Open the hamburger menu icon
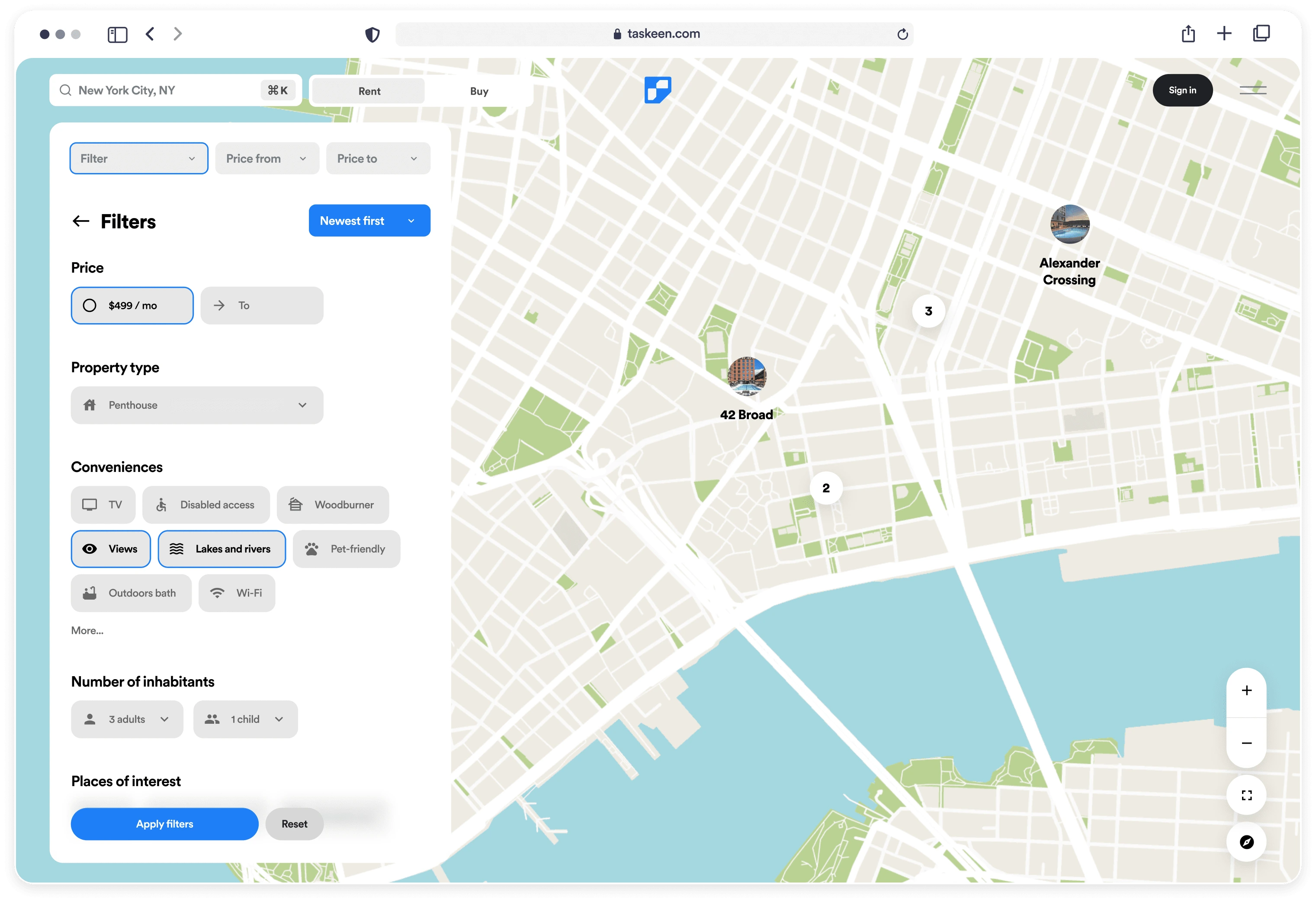The width and height of the screenshot is (1316, 902). [1252, 90]
